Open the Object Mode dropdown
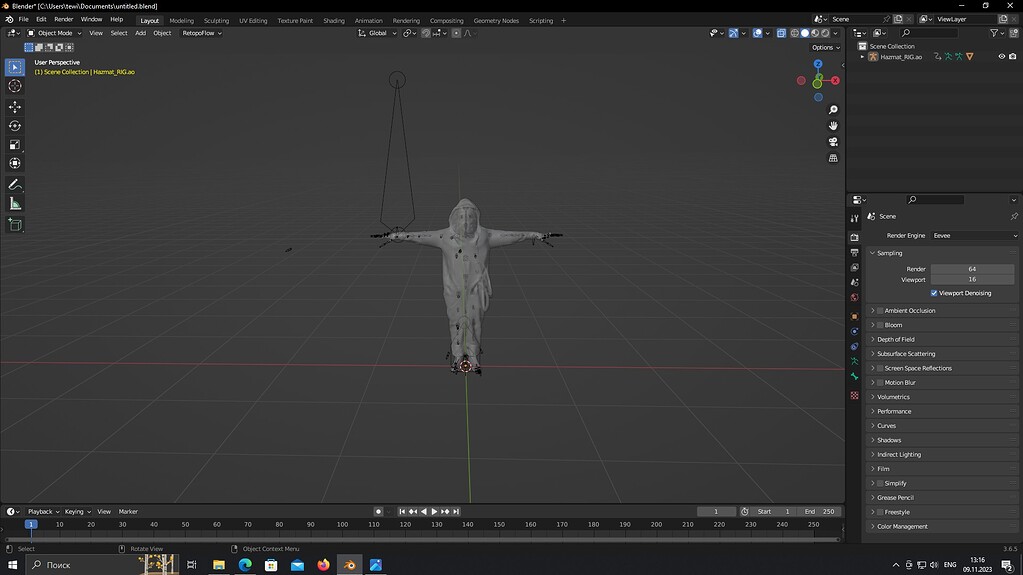Screen dimensions: 1023x575 [x=54, y=33]
